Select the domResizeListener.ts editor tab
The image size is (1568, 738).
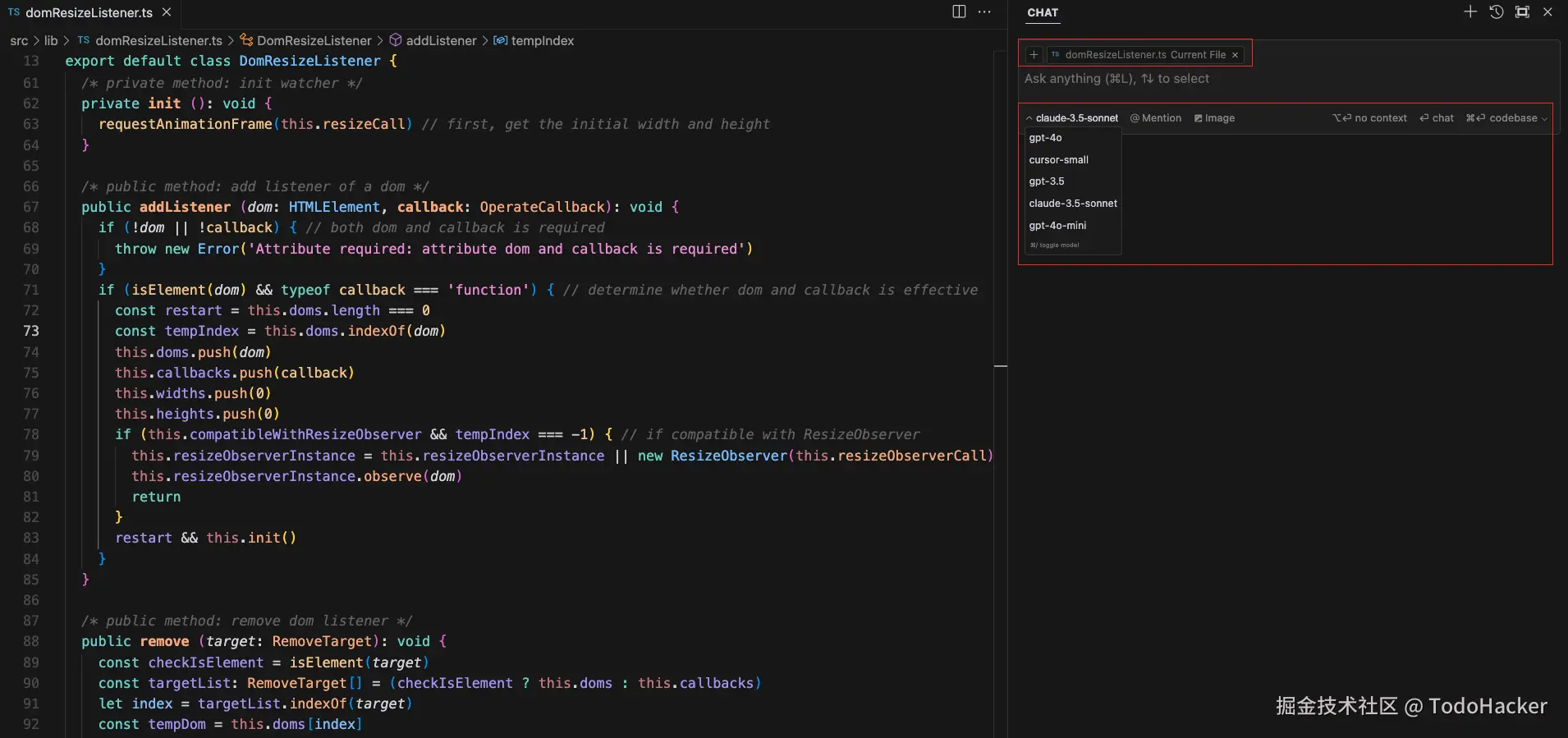[x=89, y=13]
